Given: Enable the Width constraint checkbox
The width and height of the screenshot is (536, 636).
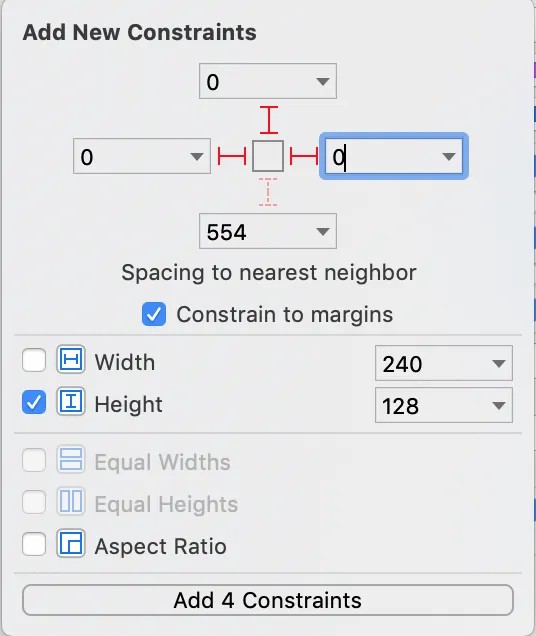Looking at the screenshot, I should 34,360.
